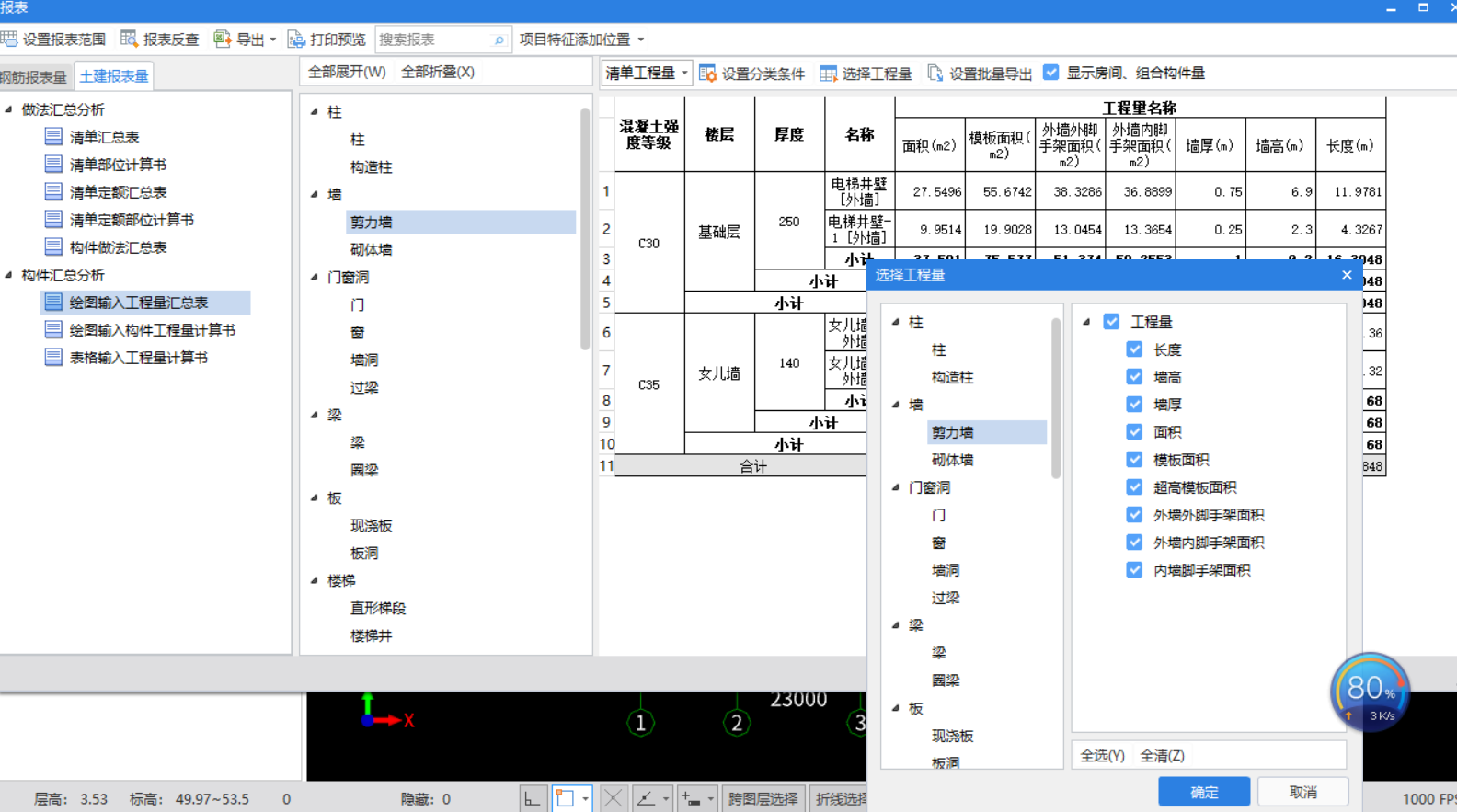Click the 清单定额汇总表 report icon
This screenshot has width=1457, height=812.
point(53,192)
